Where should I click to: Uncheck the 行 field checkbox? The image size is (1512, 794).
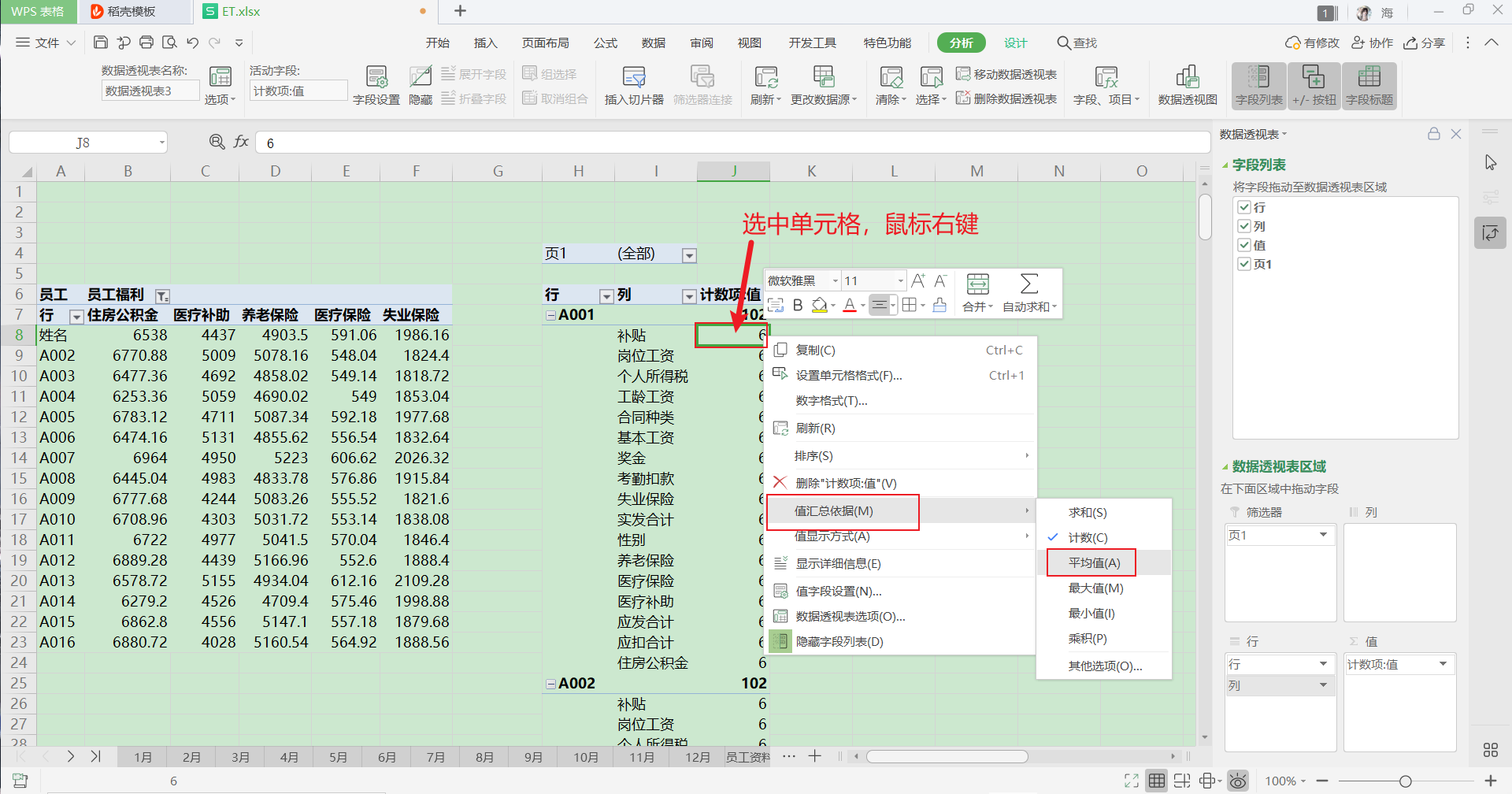click(1244, 207)
